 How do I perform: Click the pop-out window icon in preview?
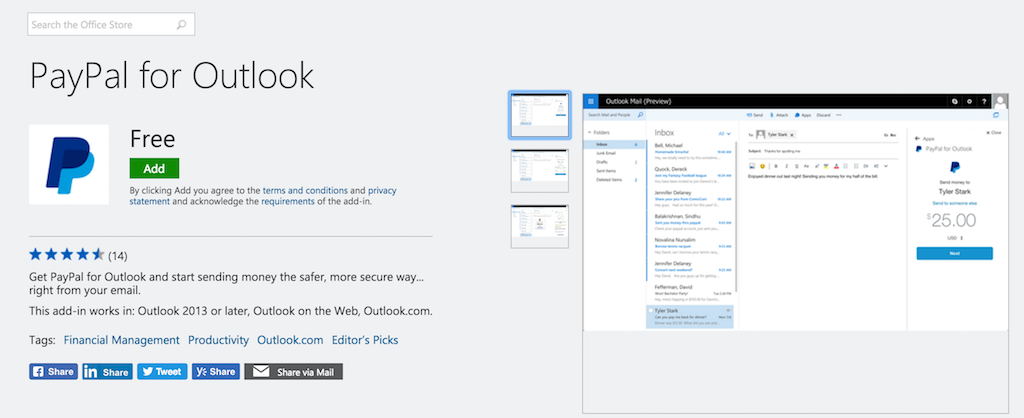click(996, 115)
